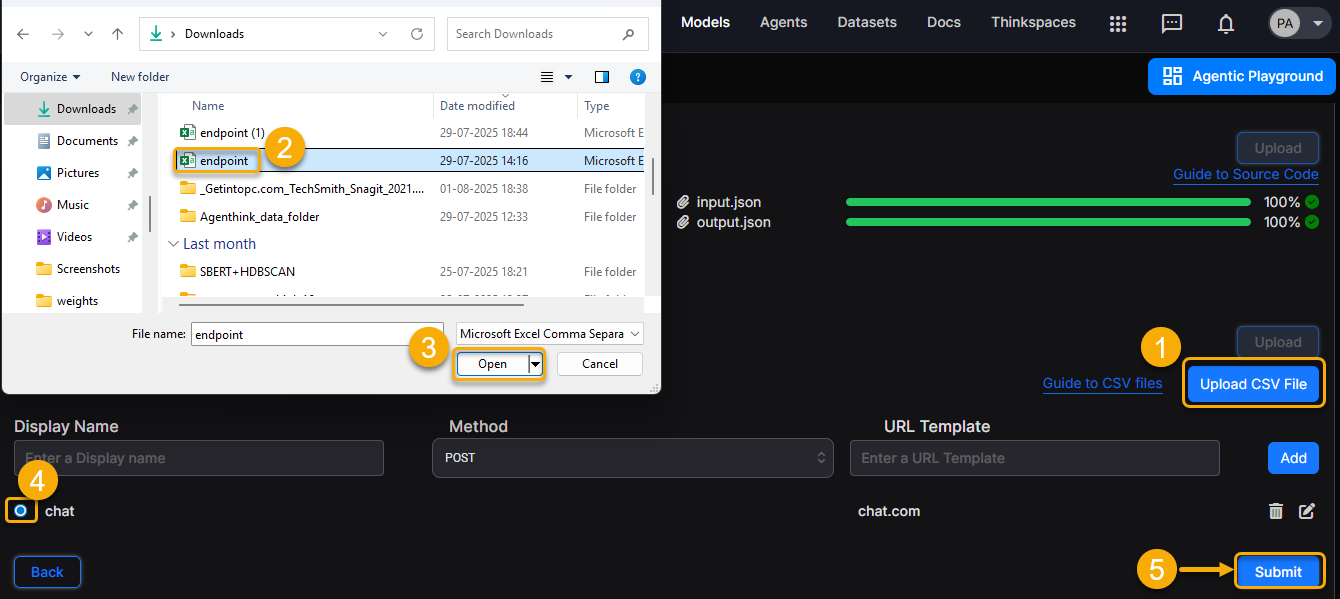
Task: Expand the file type filter dropdown
Action: 550,334
